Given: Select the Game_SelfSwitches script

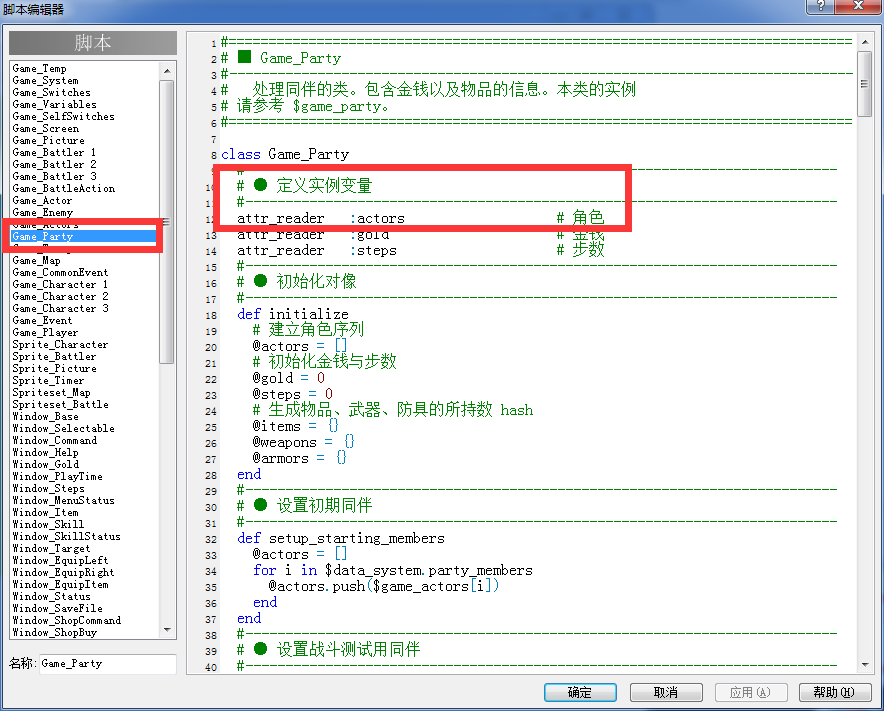Looking at the screenshot, I should pos(64,117).
